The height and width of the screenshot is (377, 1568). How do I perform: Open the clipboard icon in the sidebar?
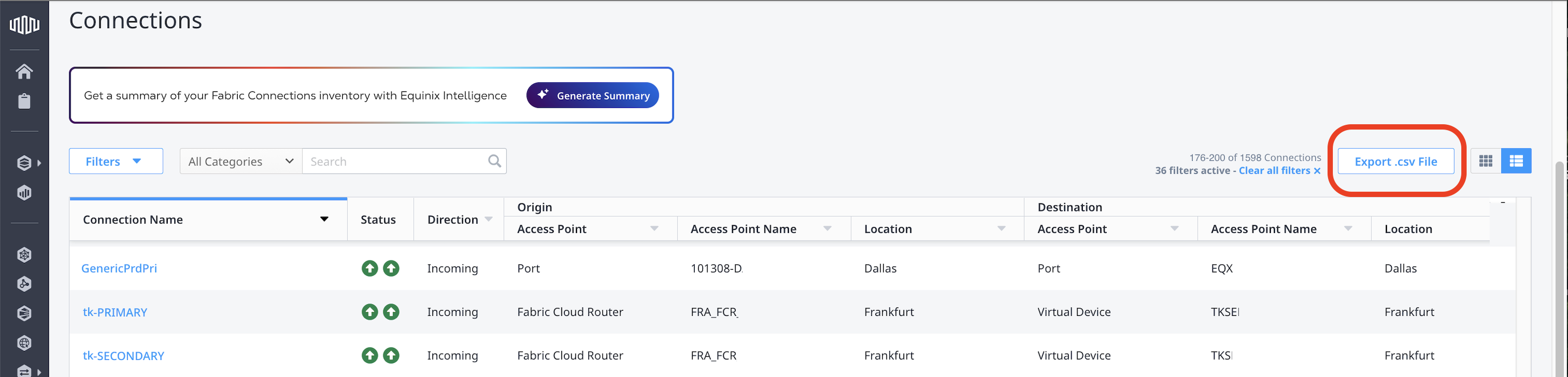pos(24,101)
